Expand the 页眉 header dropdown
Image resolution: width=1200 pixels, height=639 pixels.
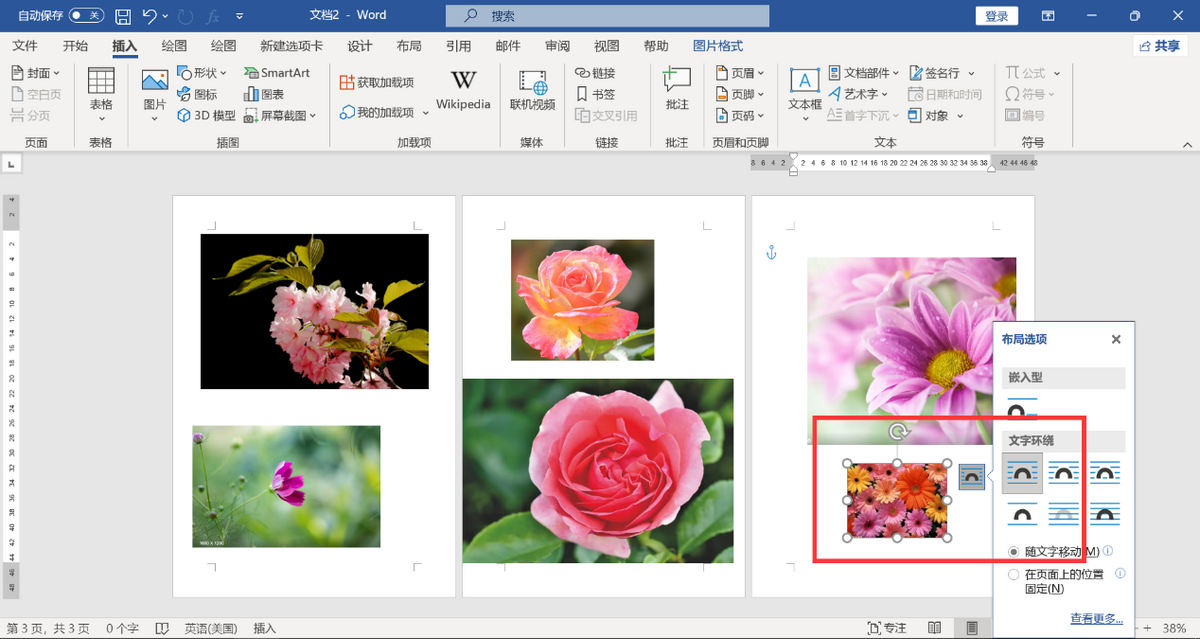point(741,73)
